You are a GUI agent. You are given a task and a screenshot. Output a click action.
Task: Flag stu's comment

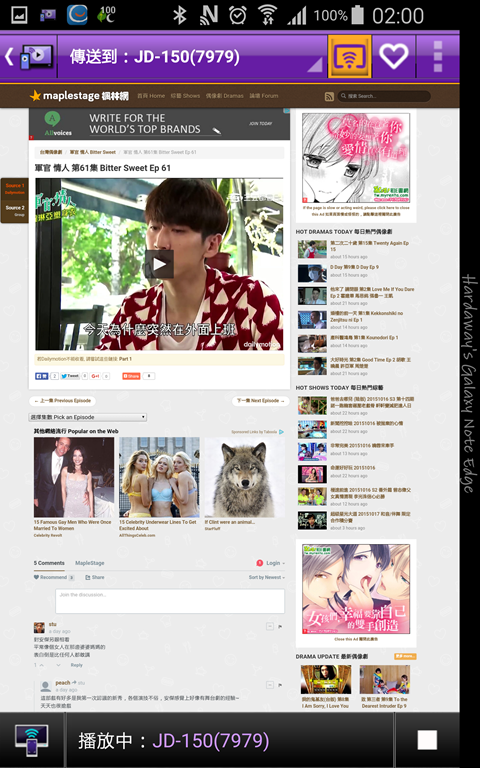[x=280, y=626]
